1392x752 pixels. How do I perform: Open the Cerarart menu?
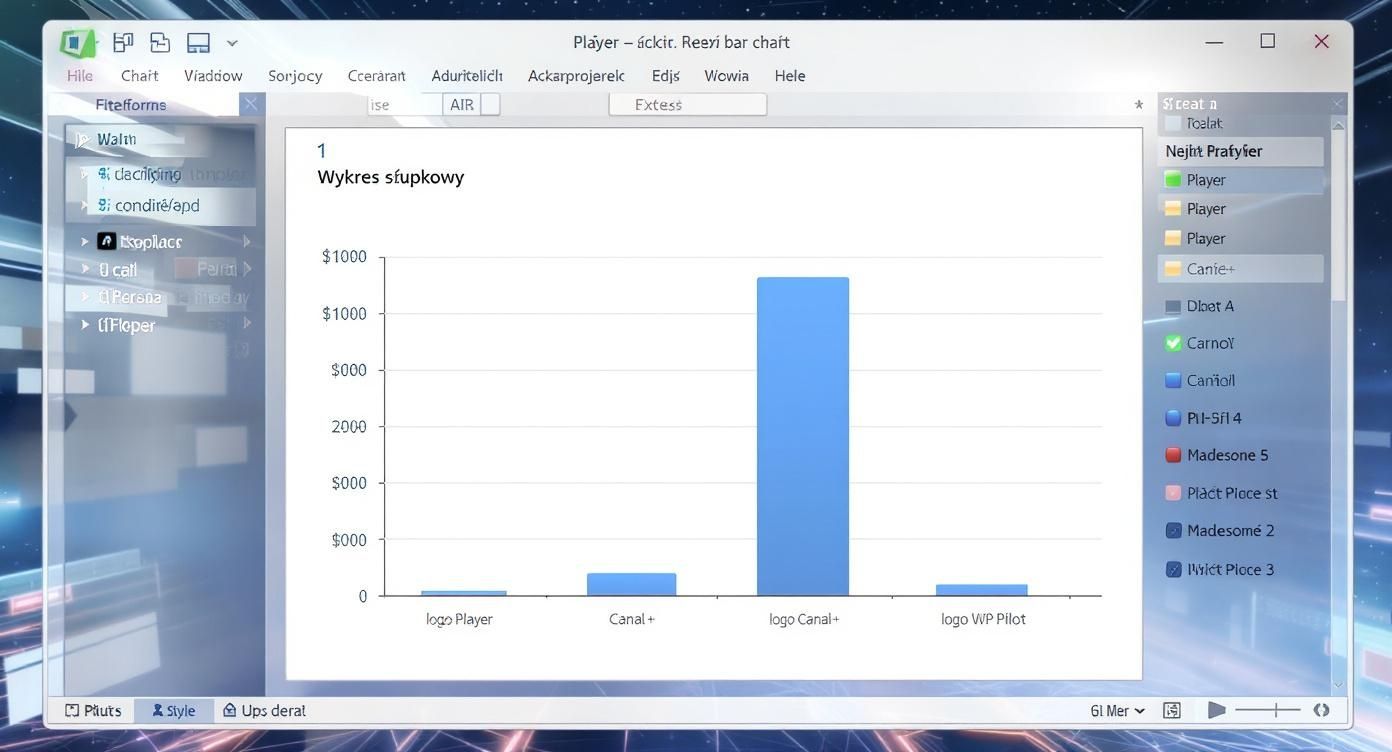376,76
